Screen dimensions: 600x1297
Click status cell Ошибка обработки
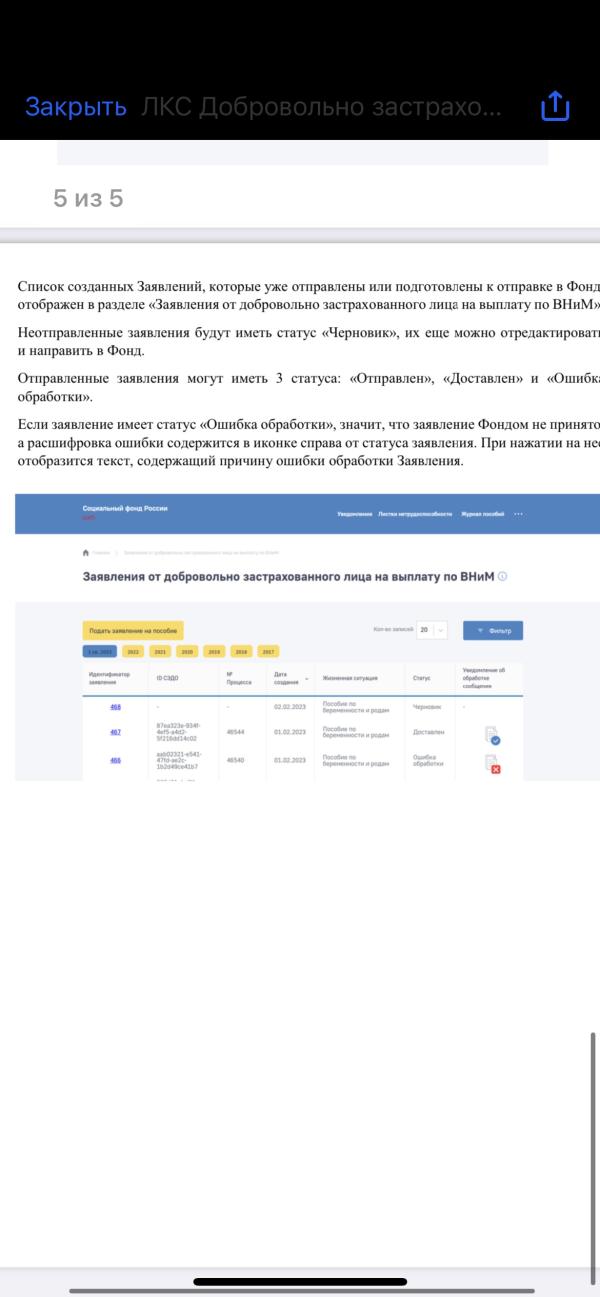428,760
